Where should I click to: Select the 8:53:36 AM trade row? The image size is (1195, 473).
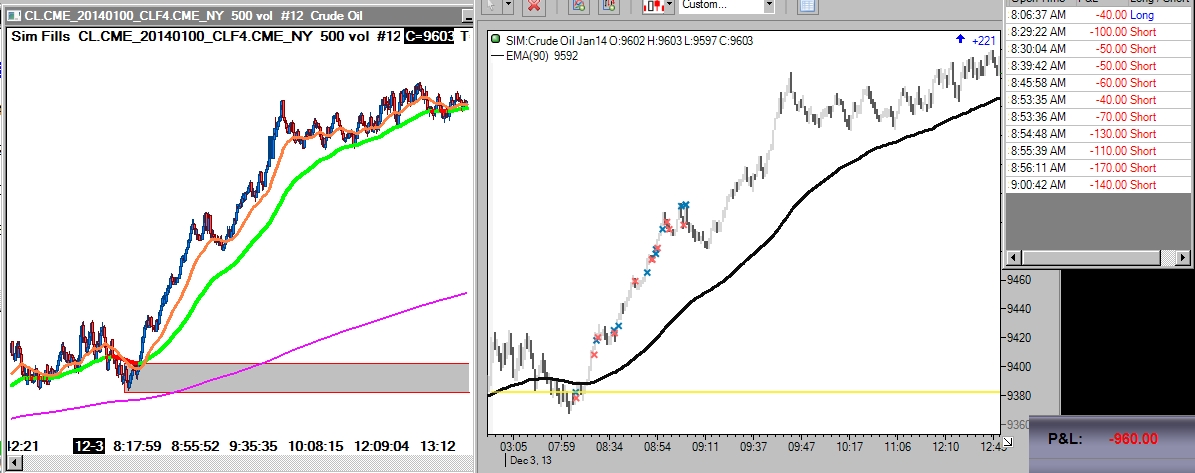coord(1097,117)
